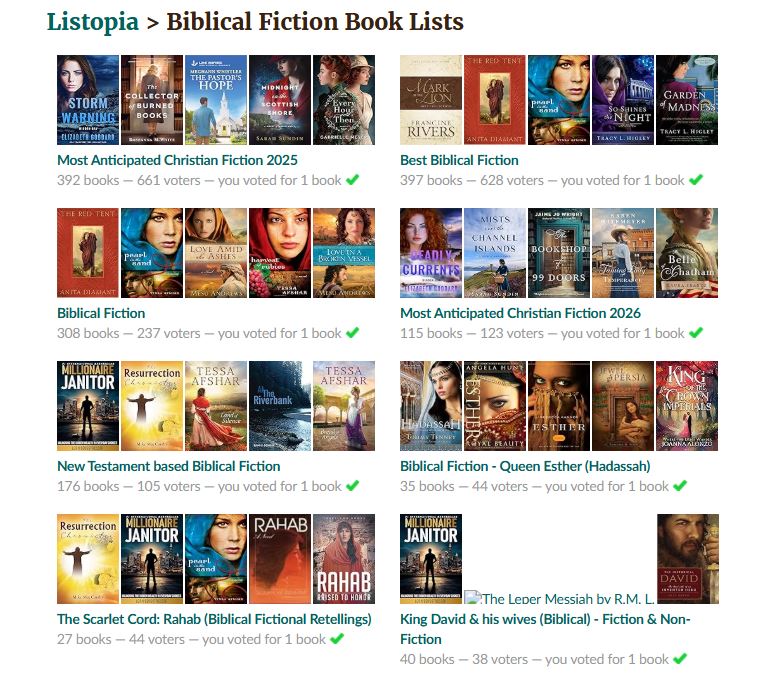Image resolution: width=763 pixels, height=682 pixels.
Task: Select the At The Riverbank book cover
Action: pos(280,406)
